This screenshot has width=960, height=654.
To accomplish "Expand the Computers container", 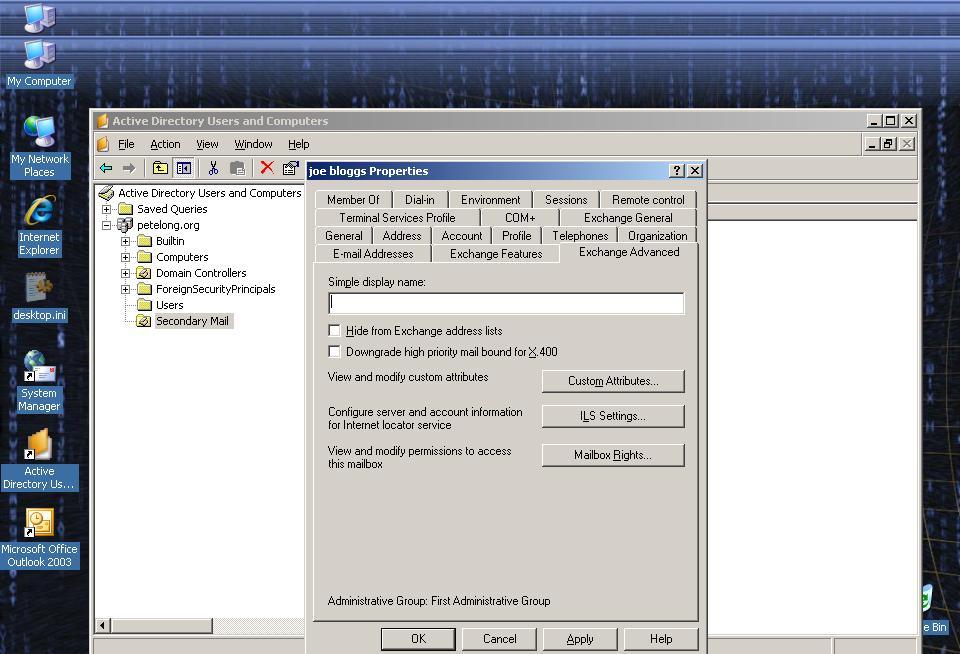I will point(126,257).
